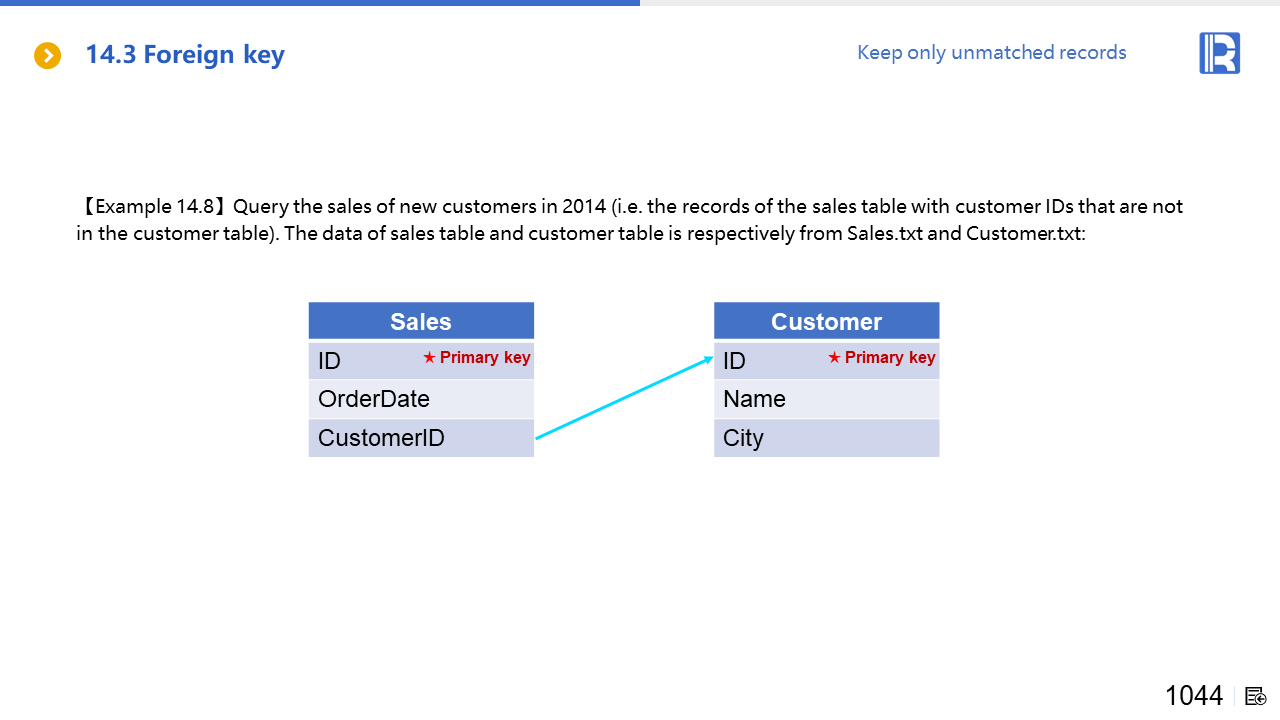Click the orange chevron icon beside the section title

[x=47, y=55]
